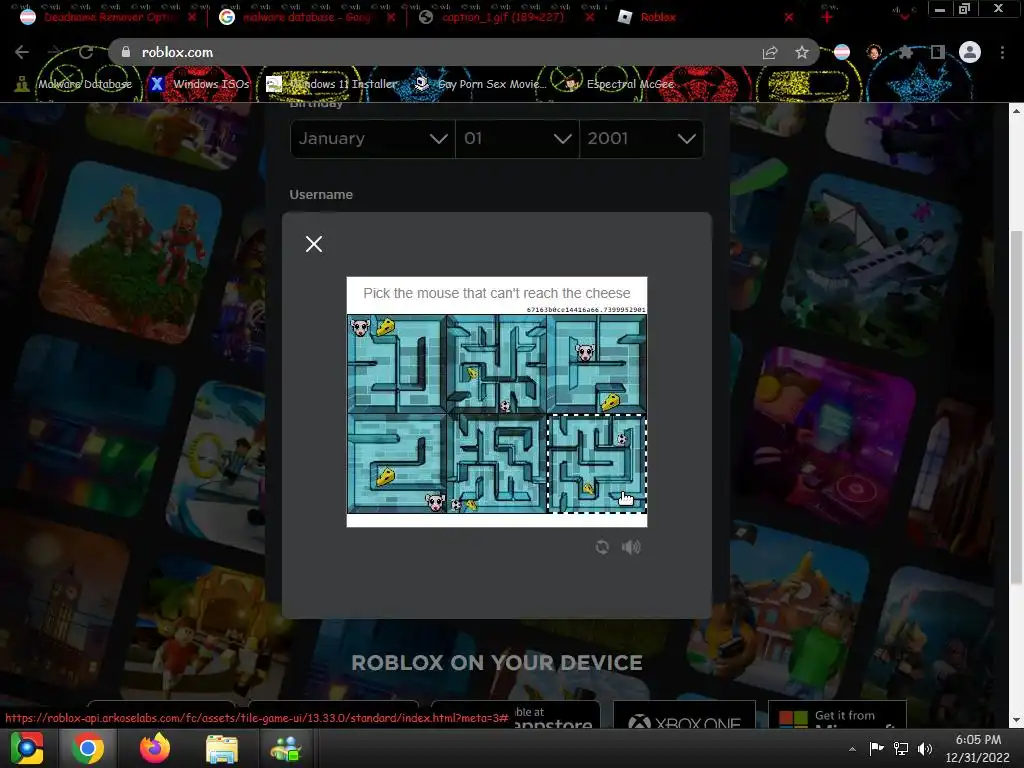Close the captcha dialog with the X
This screenshot has width=1024, height=768.
(313, 244)
